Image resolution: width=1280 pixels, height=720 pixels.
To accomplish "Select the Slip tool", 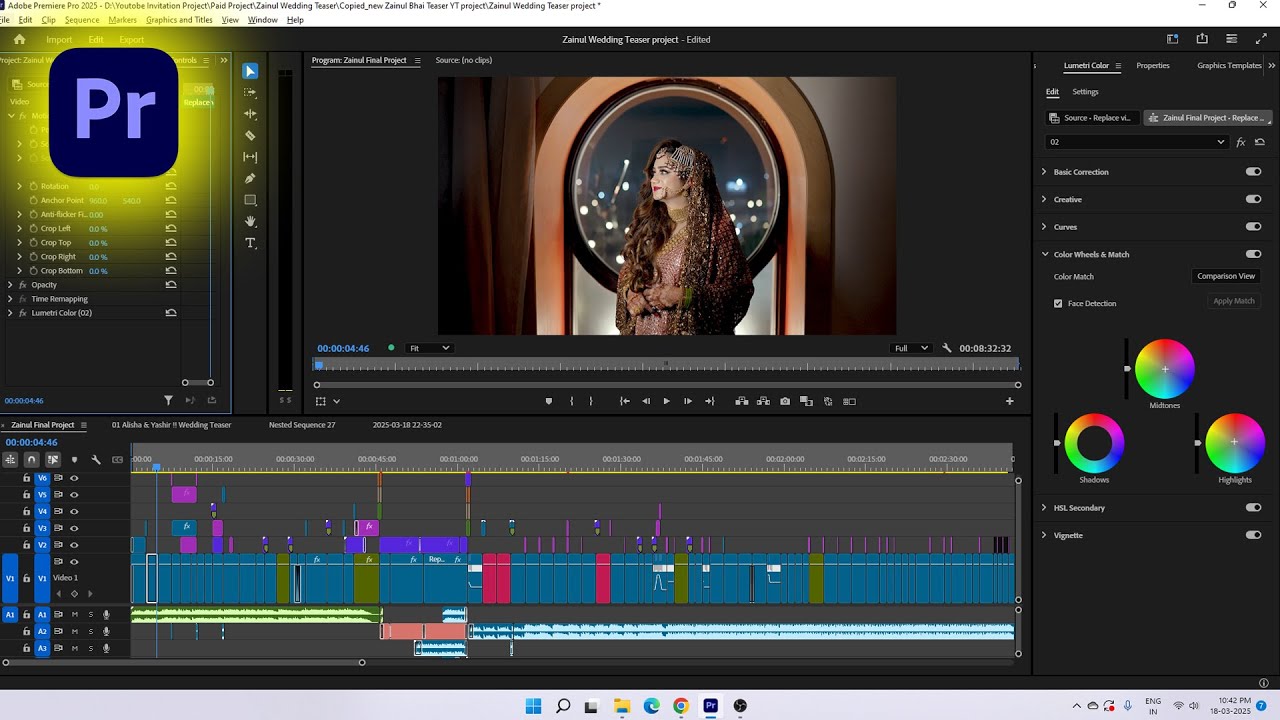I will (250, 157).
